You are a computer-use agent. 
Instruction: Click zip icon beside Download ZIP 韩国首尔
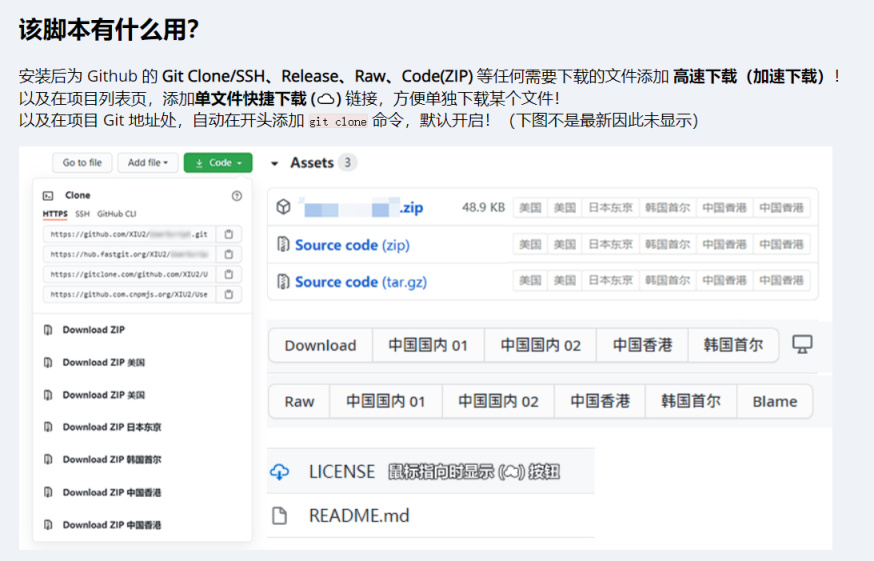(48, 460)
